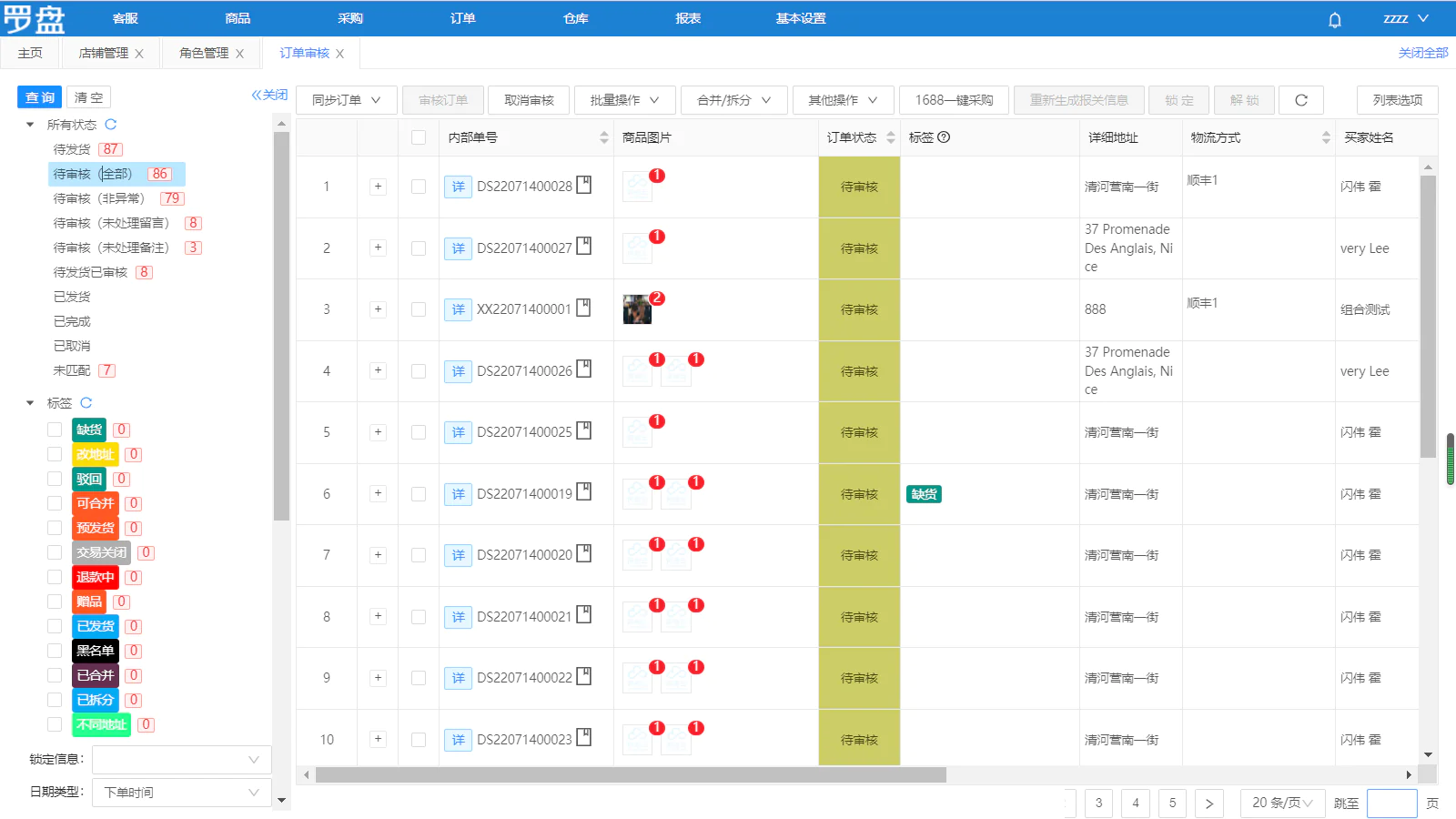This screenshot has width=1456, height=819.
Task: Open the 20 条/页 page size dropdown
Action: tap(1281, 803)
